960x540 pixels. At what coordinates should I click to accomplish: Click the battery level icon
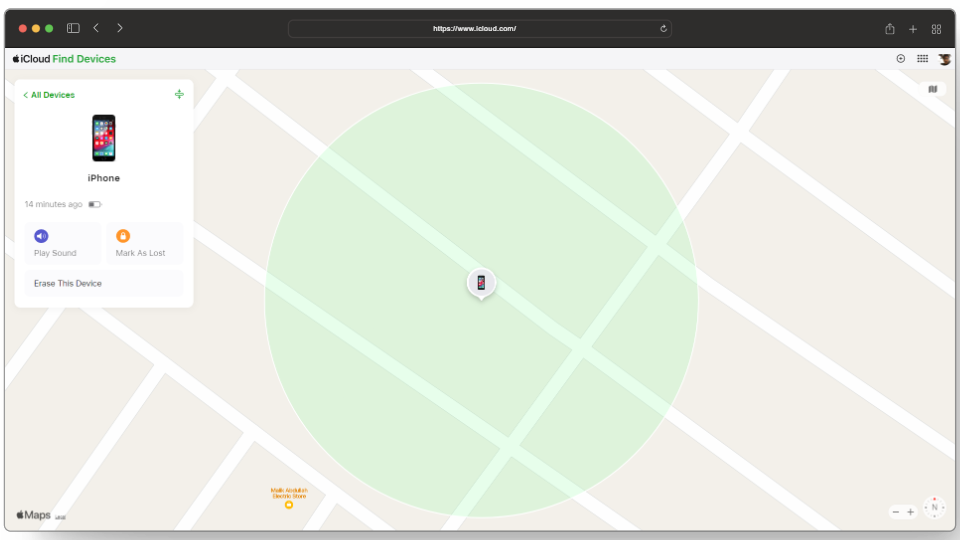coord(94,204)
